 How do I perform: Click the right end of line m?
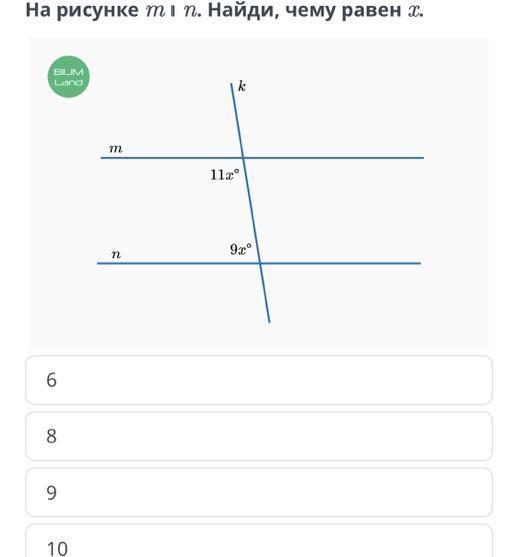tap(422, 157)
